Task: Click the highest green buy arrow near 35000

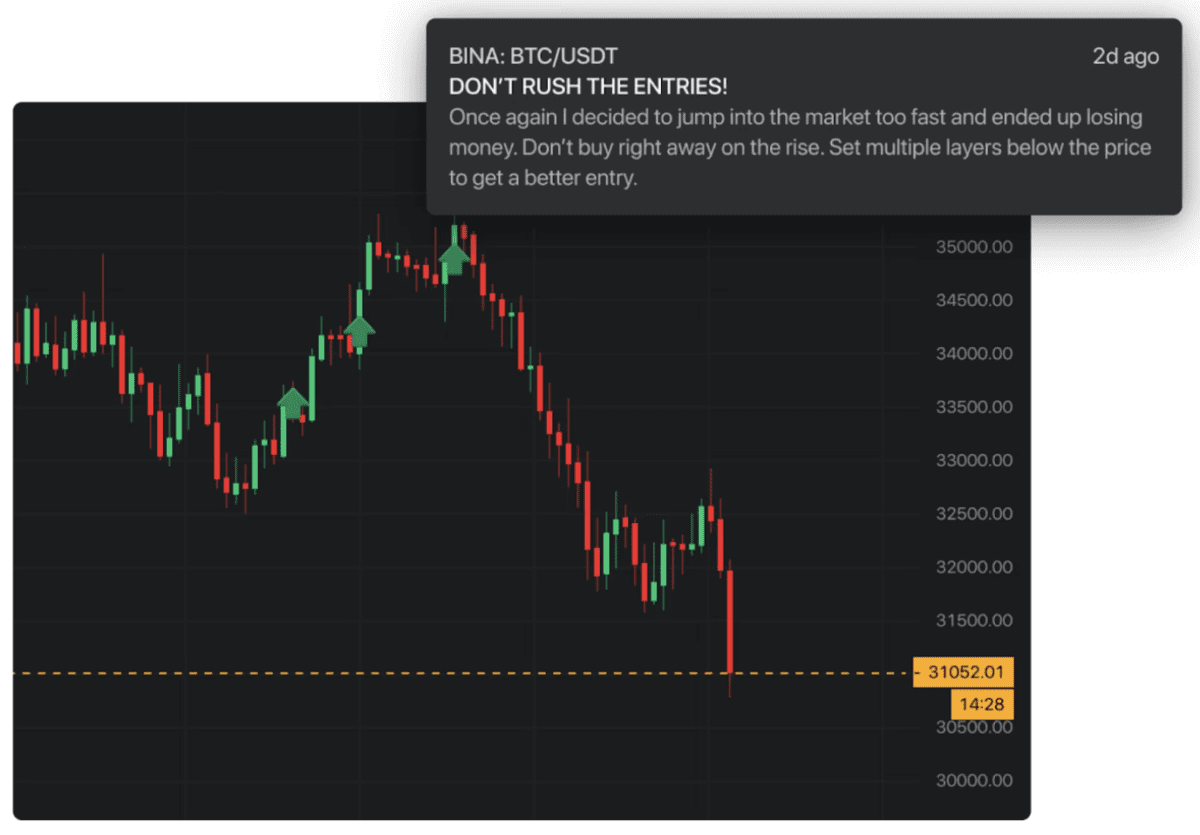Action: pyautogui.click(x=454, y=259)
